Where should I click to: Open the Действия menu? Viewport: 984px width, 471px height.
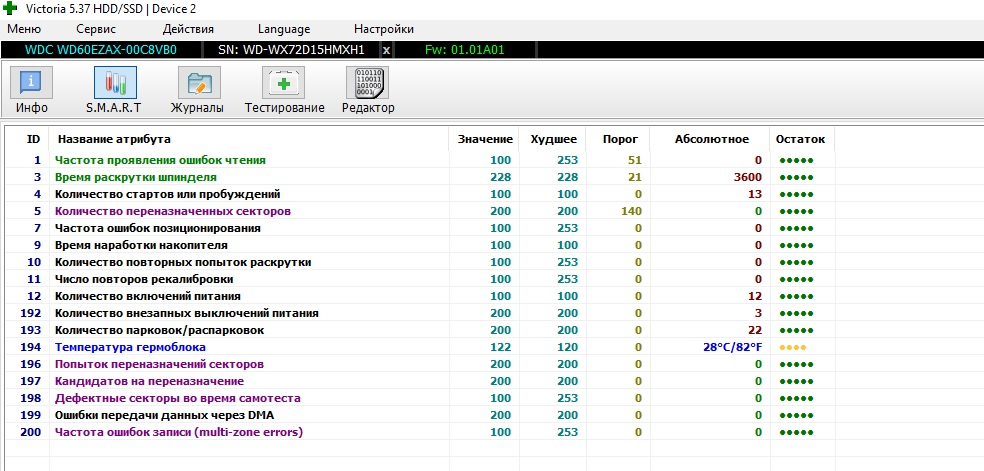pos(188,29)
